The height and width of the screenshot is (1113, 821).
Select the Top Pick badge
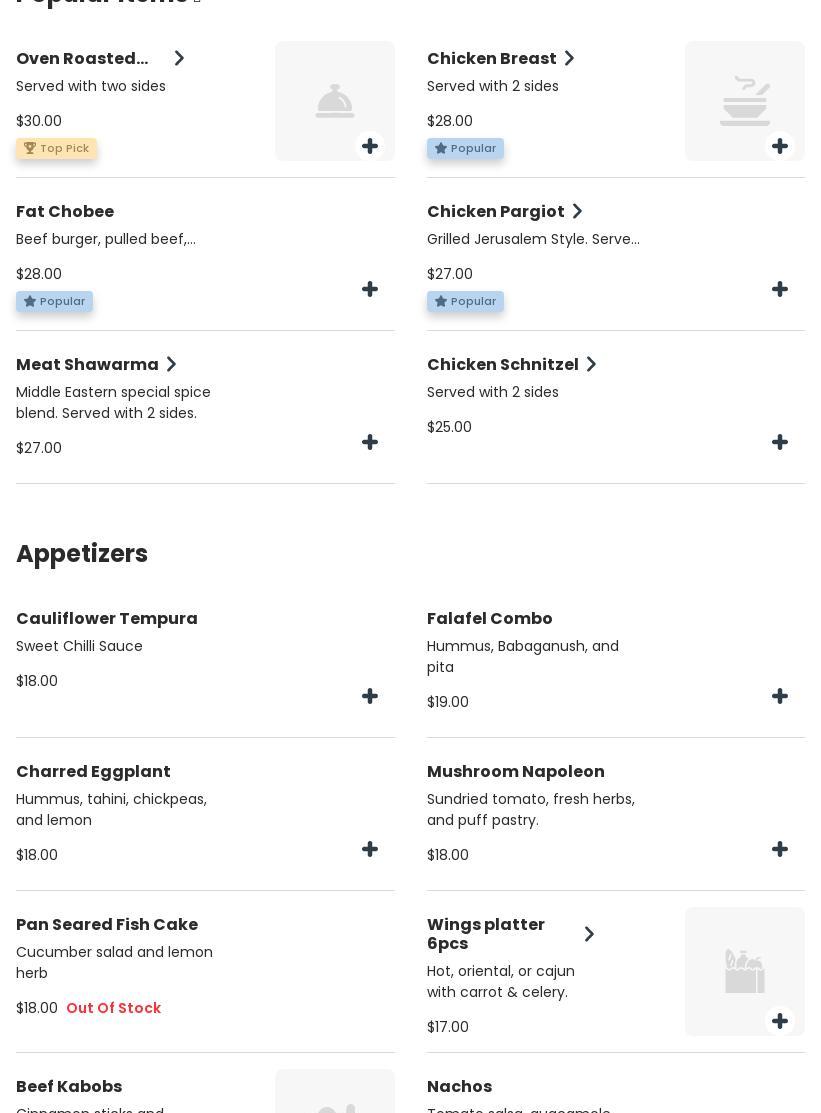57,149
